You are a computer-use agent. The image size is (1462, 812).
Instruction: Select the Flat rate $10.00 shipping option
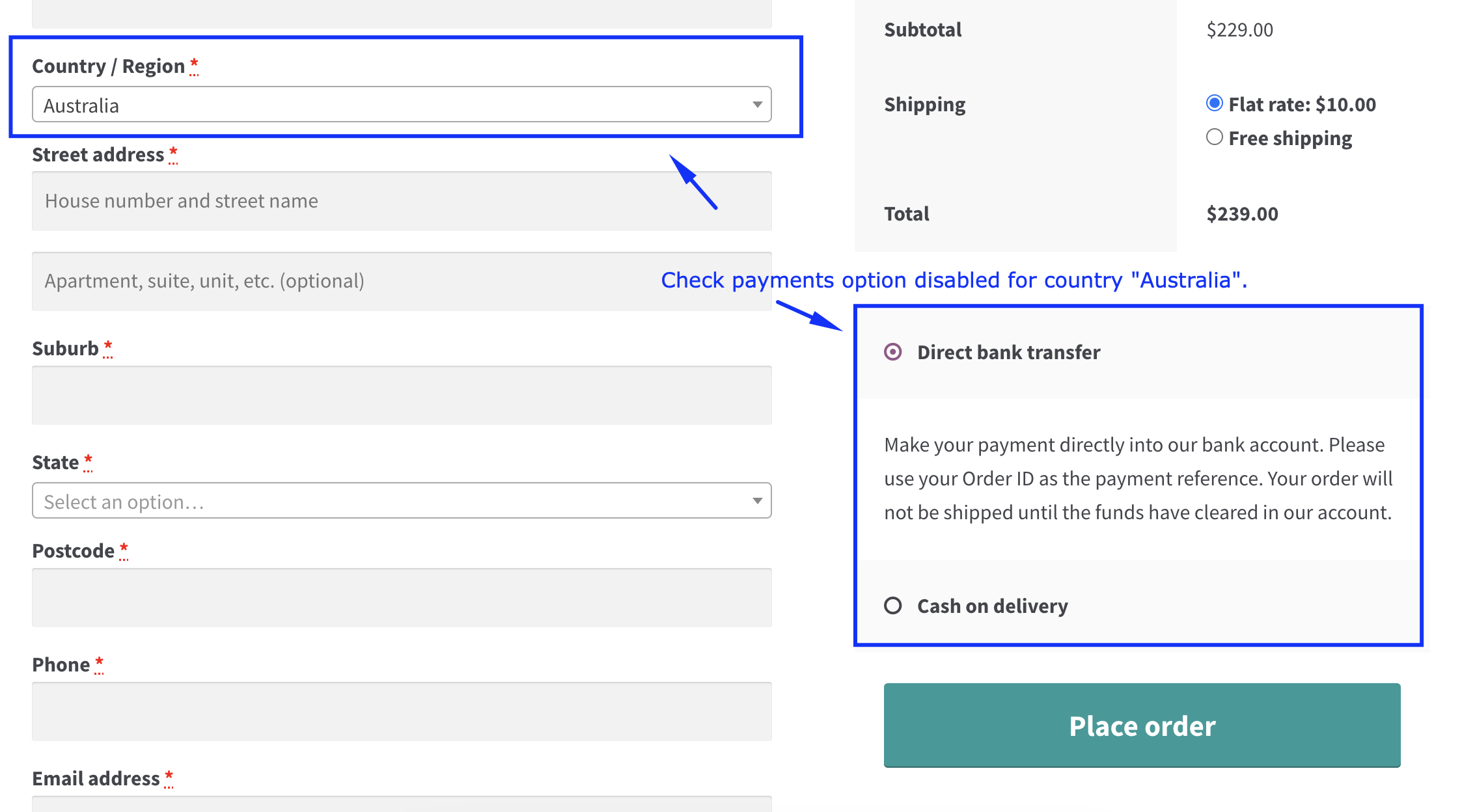pyautogui.click(x=1214, y=103)
